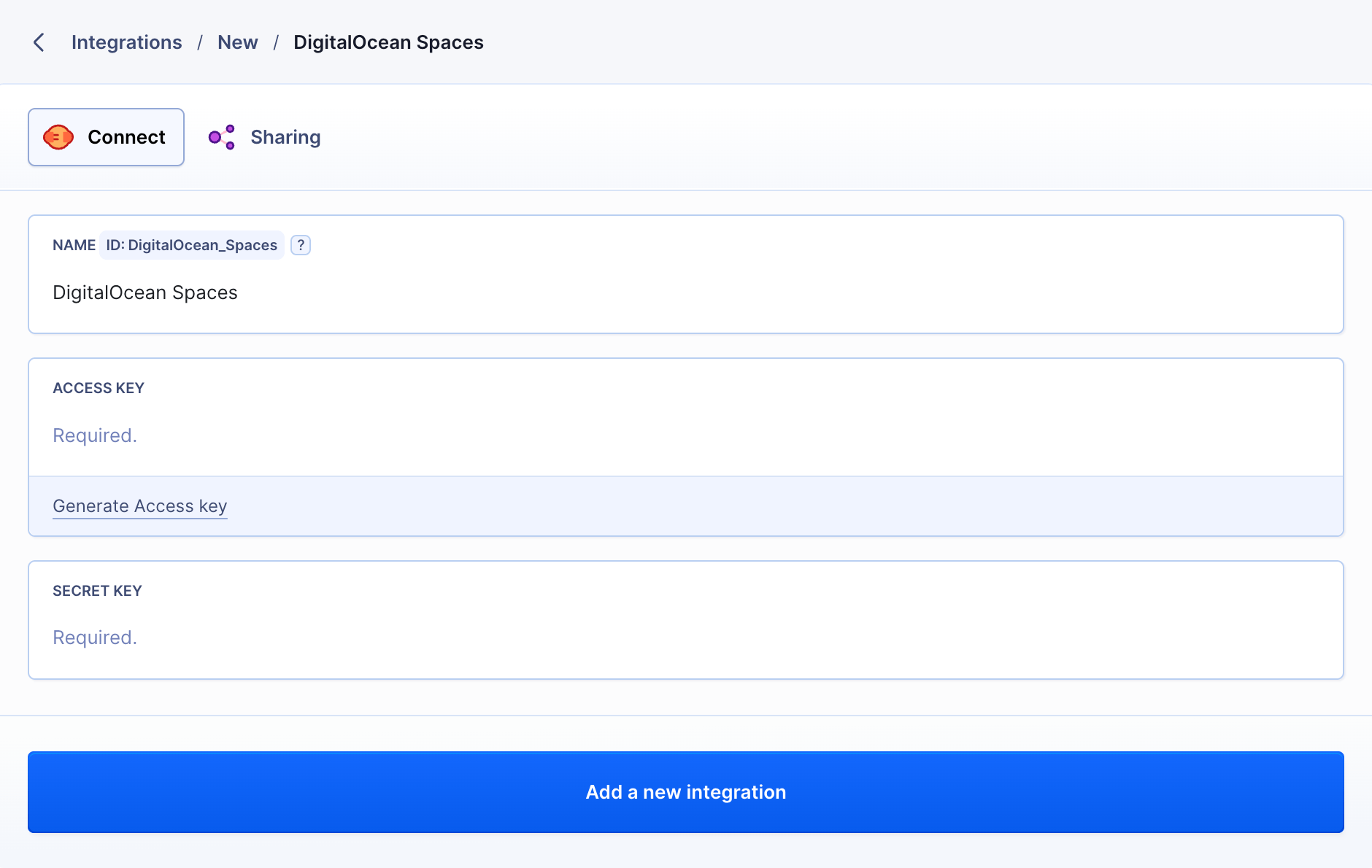1372x868 pixels.
Task: Click the purple Sharing nodes icon
Action: click(x=221, y=136)
